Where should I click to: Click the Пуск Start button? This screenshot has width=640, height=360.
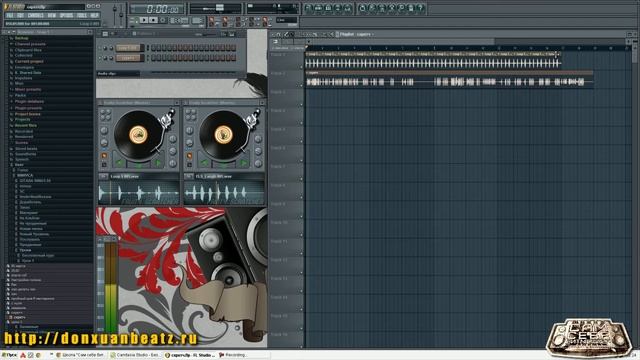[x=9, y=355]
